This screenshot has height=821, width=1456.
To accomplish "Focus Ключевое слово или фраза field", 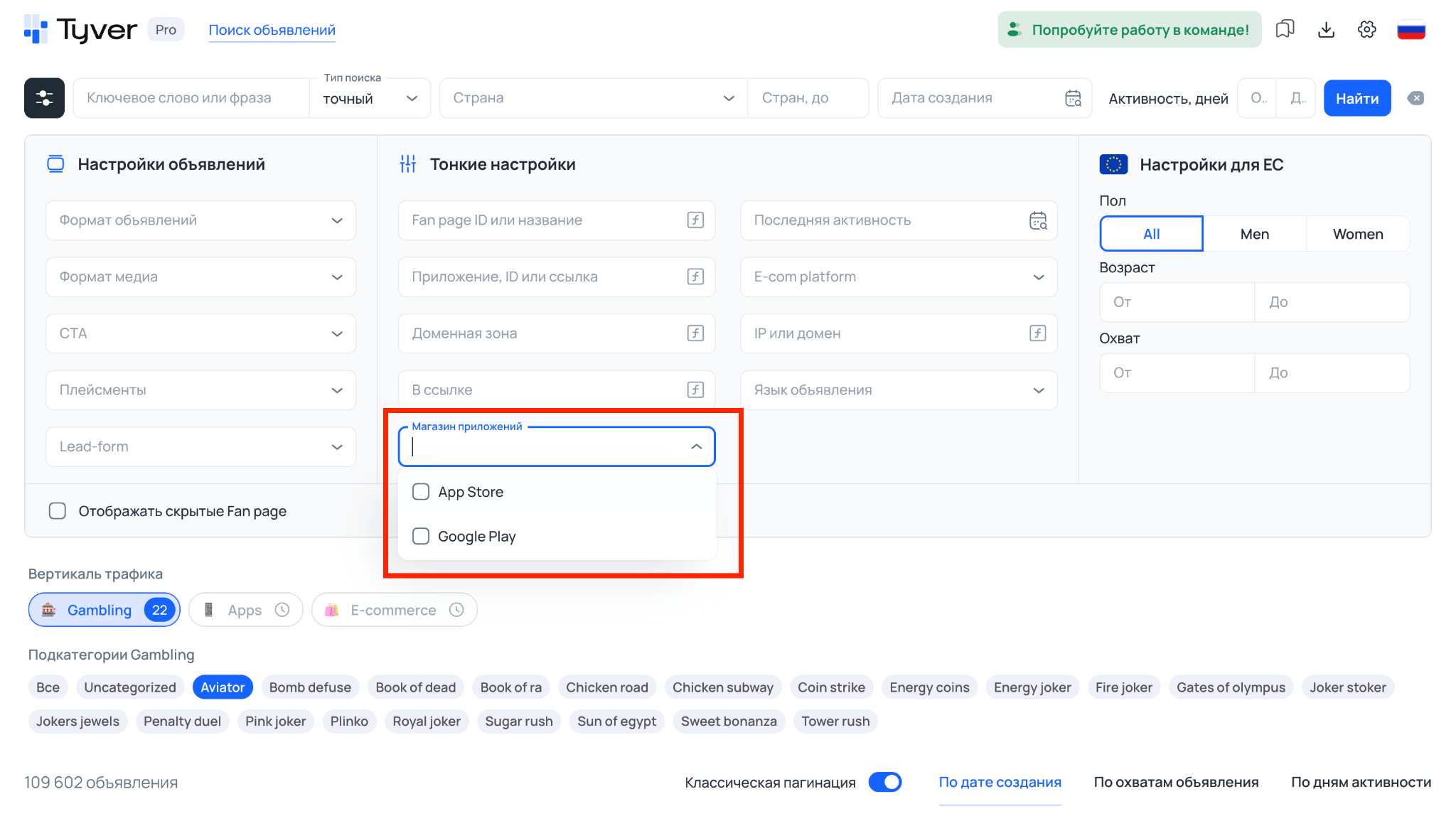I will (x=191, y=98).
